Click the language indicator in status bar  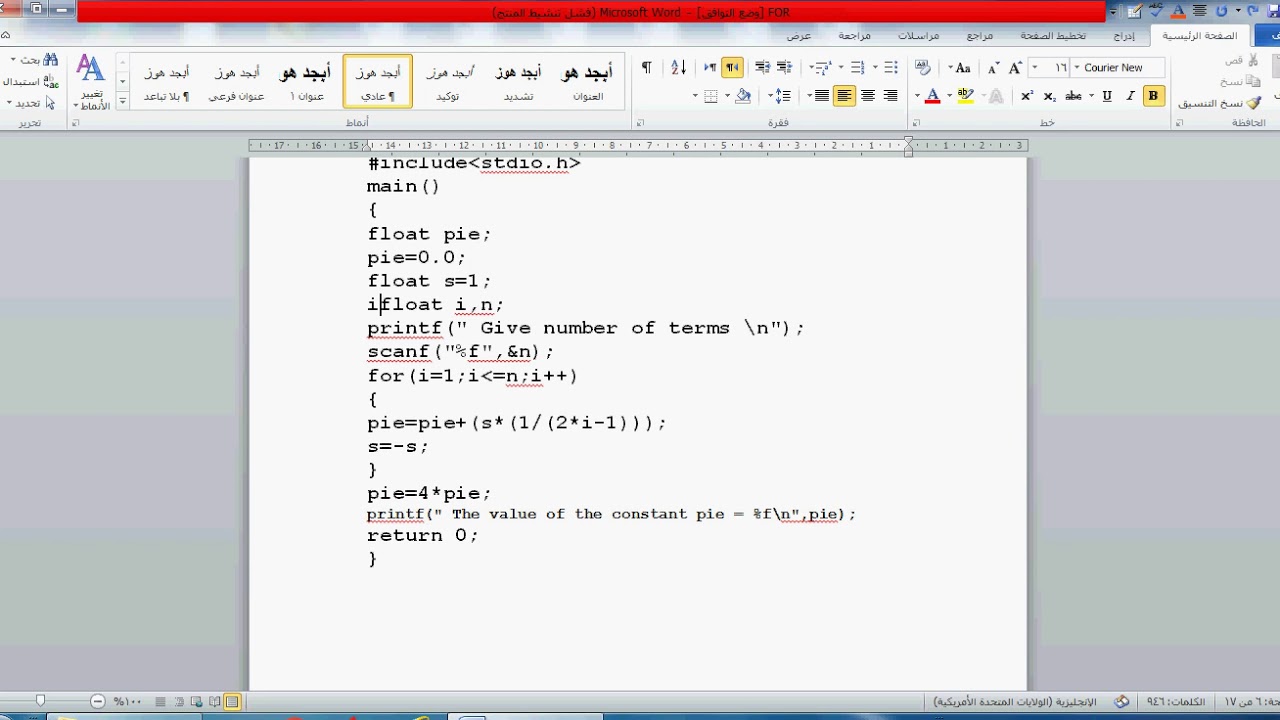point(1015,702)
